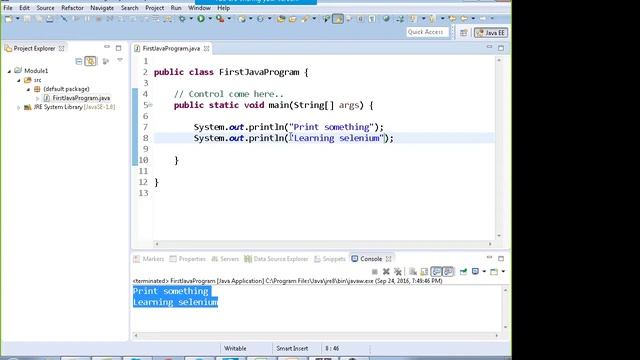Click 'Smart Insert' in the status bar
Image resolution: width=640 pixels, height=360 pixels.
click(292, 349)
